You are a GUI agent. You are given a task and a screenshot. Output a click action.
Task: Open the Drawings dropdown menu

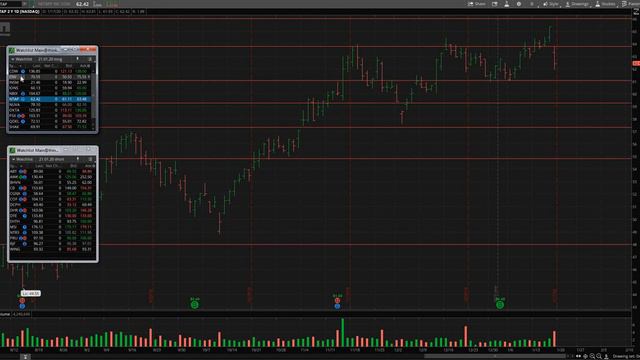pos(577,4)
